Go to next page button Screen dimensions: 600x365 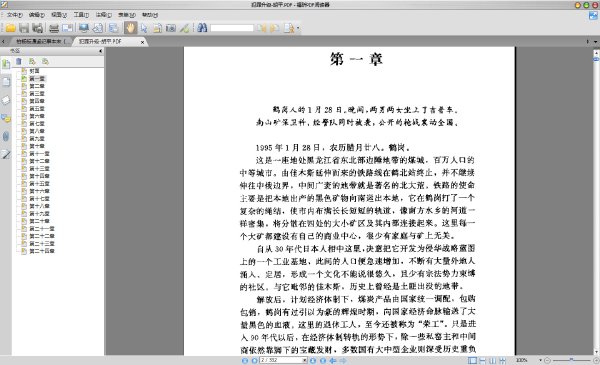(x=313, y=360)
